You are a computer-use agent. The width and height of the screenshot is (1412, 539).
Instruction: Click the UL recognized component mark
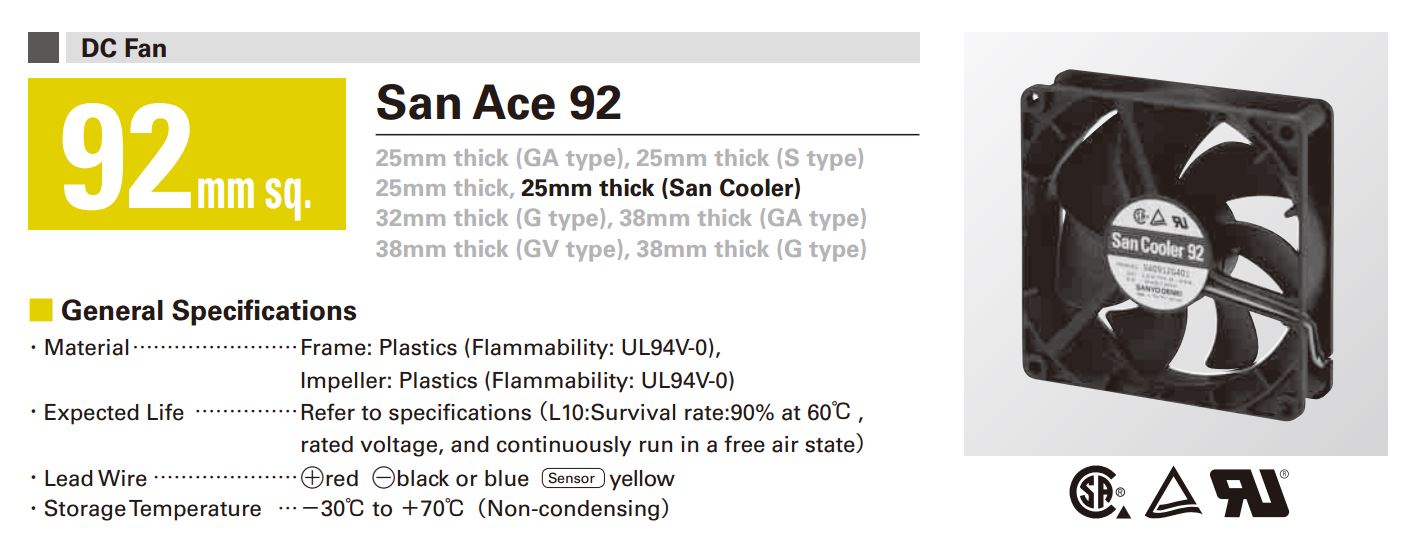(x=1250, y=493)
